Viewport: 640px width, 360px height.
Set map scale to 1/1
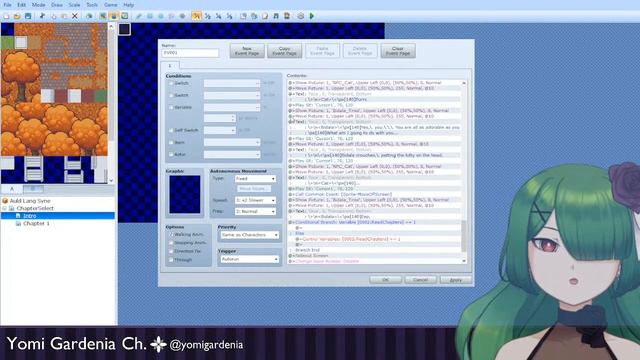coord(197,16)
